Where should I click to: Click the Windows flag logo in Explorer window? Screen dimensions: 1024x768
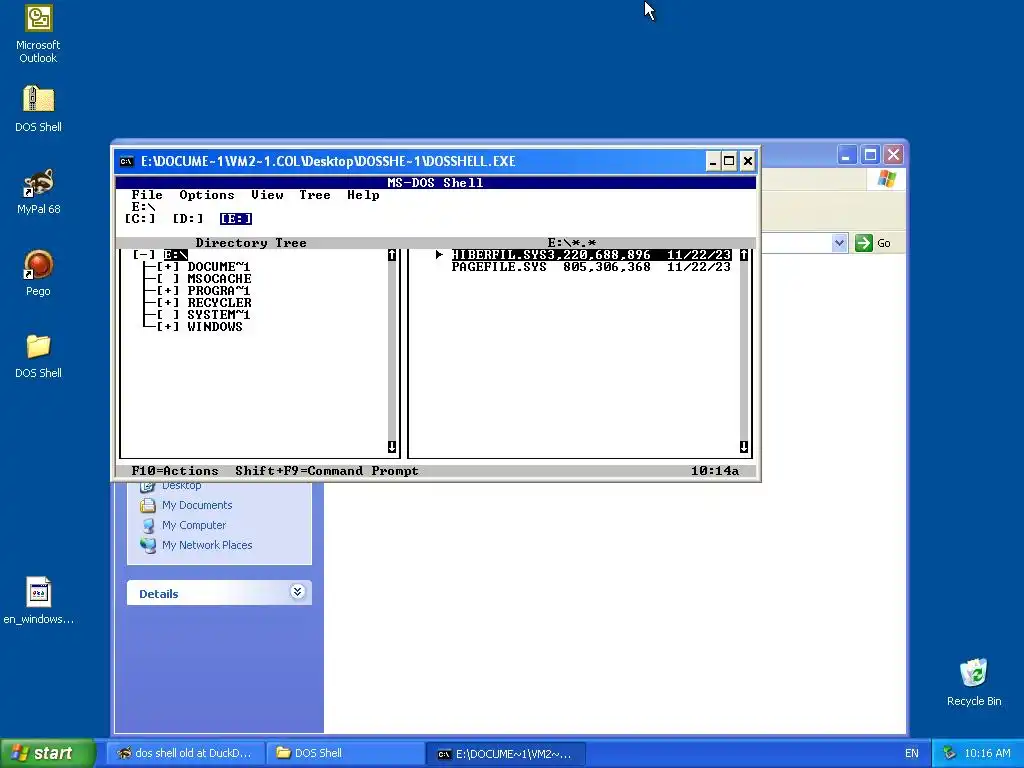click(x=886, y=179)
